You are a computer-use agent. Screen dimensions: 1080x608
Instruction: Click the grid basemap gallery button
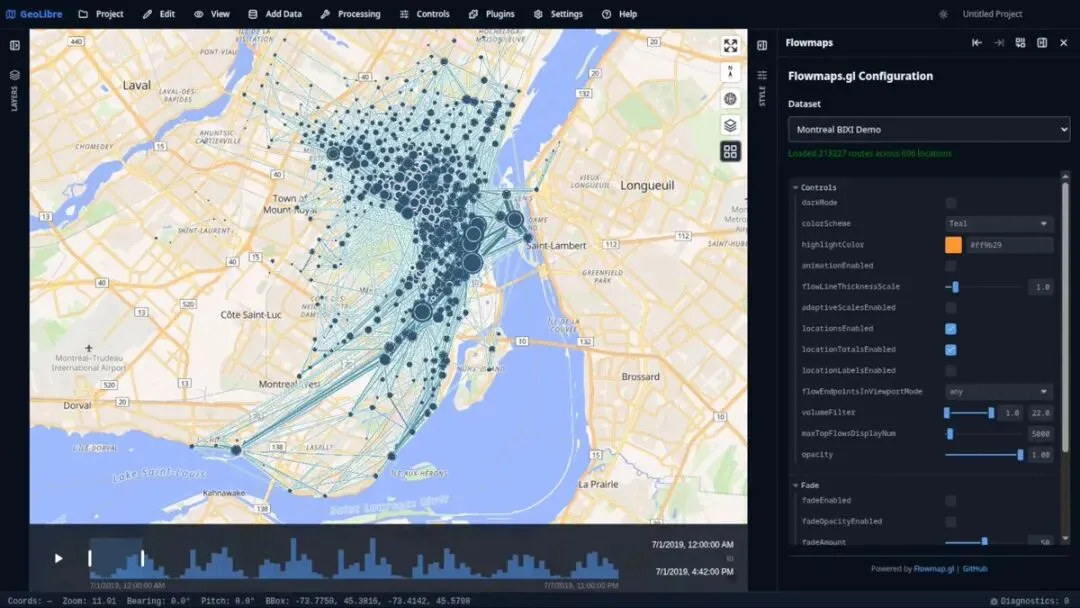[730, 151]
